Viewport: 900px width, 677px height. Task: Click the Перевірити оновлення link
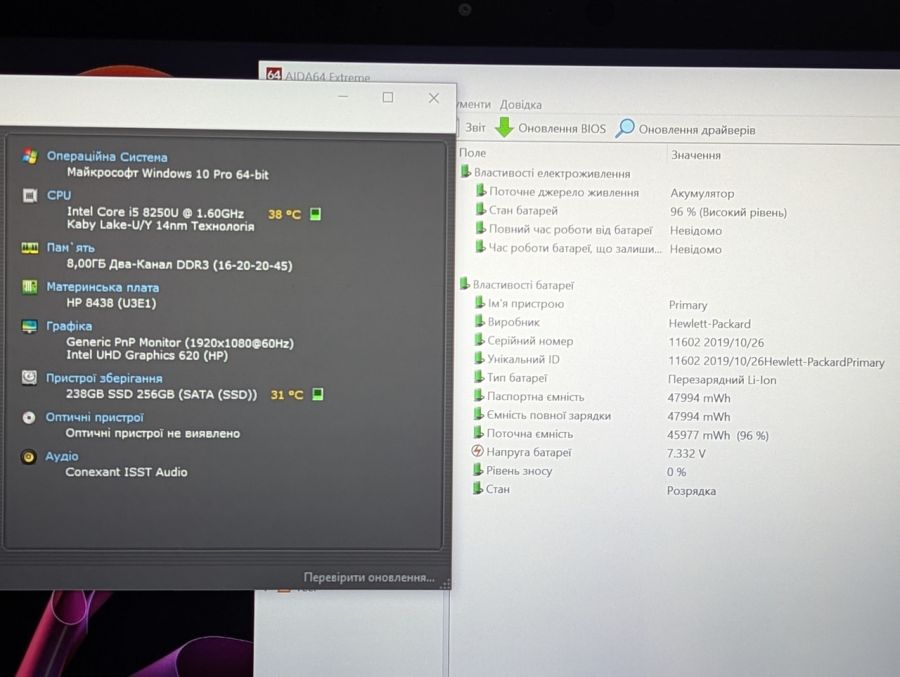click(x=368, y=577)
